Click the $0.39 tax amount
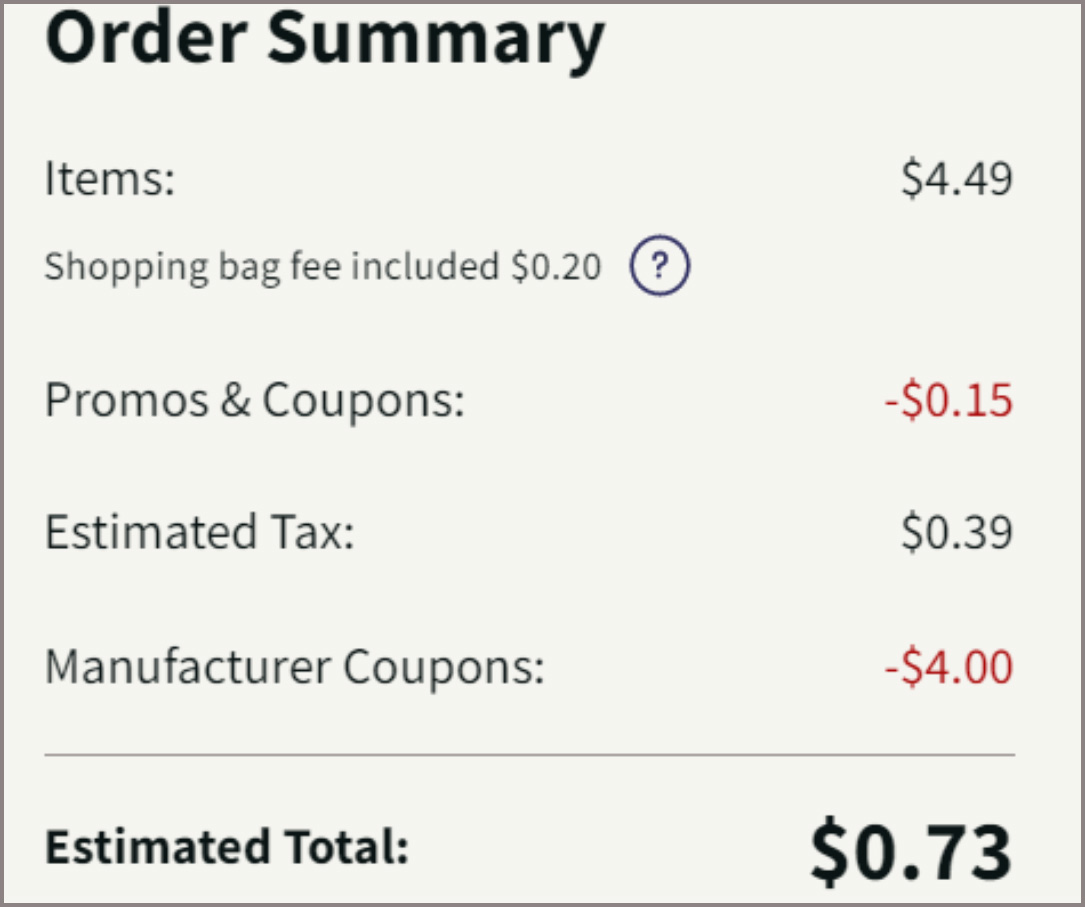This screenshot has width=1085, height=907. (957, 532)
